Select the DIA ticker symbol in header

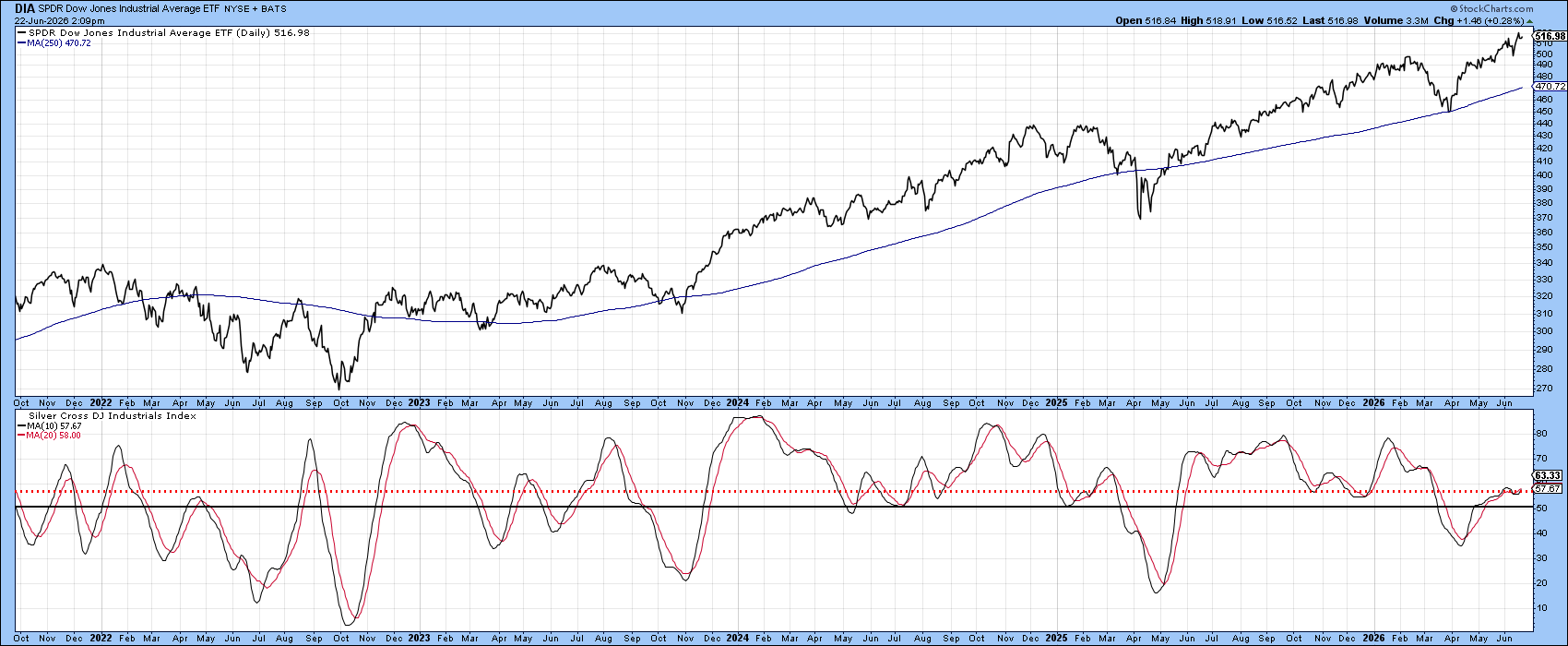[25, 8]
